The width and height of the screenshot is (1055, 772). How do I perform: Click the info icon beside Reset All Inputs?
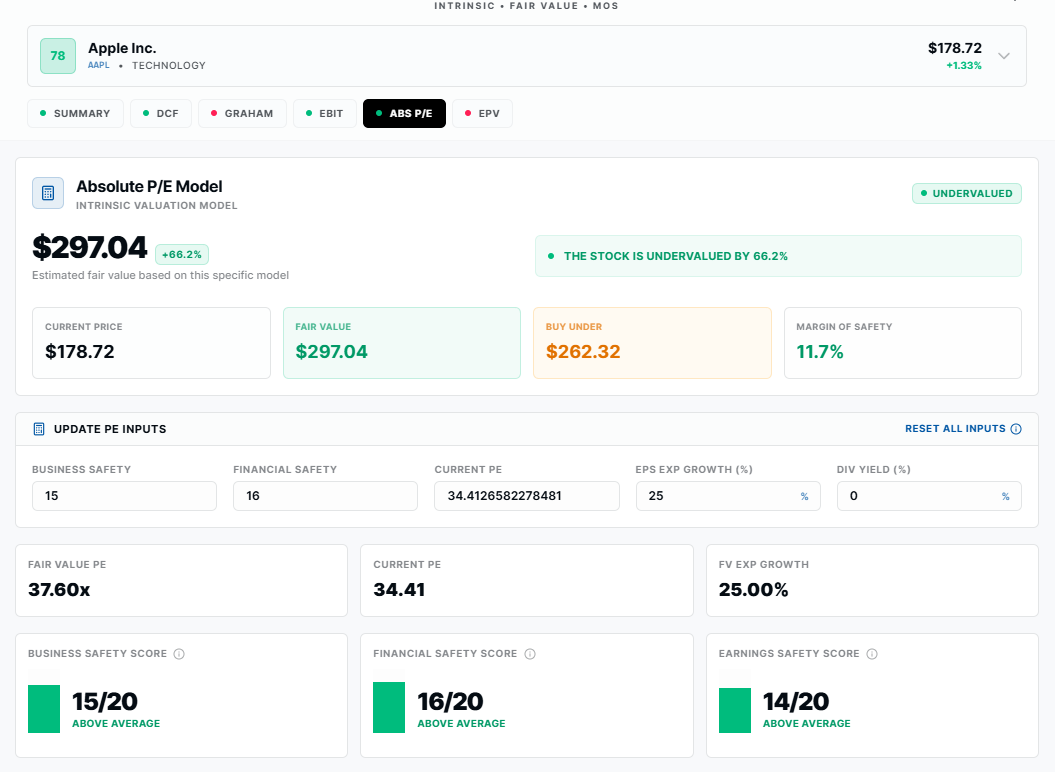1016,429
